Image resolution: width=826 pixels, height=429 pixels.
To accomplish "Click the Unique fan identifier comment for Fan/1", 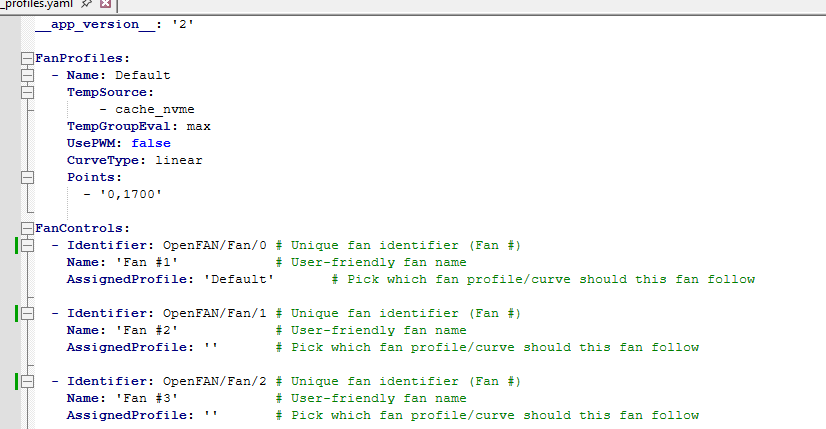I will coord(398,314).
